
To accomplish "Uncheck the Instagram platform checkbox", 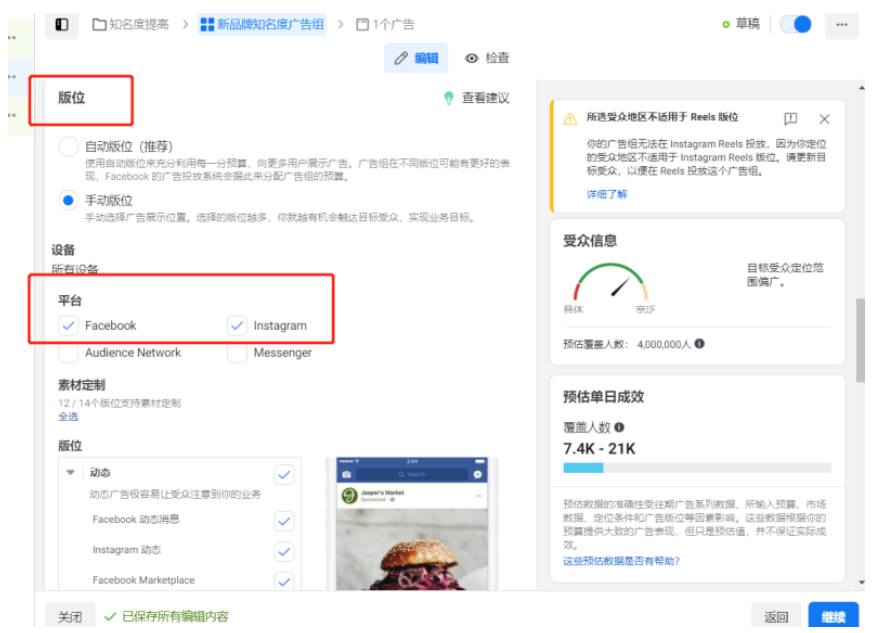I will pos(237,325).
